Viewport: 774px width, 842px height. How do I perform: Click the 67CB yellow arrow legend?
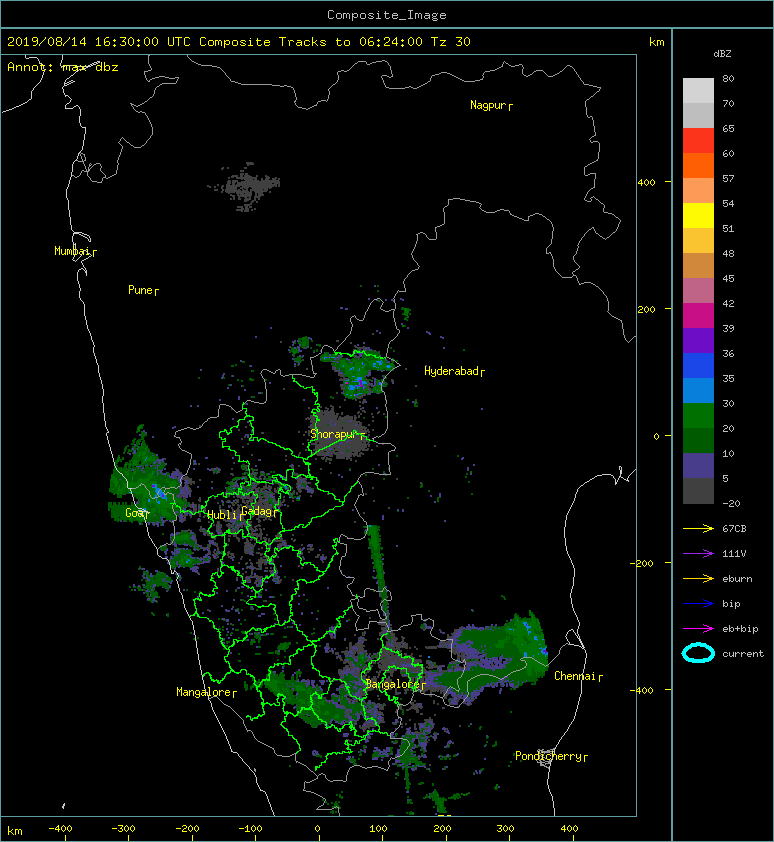pyautogui.click(x=698, y=529)
